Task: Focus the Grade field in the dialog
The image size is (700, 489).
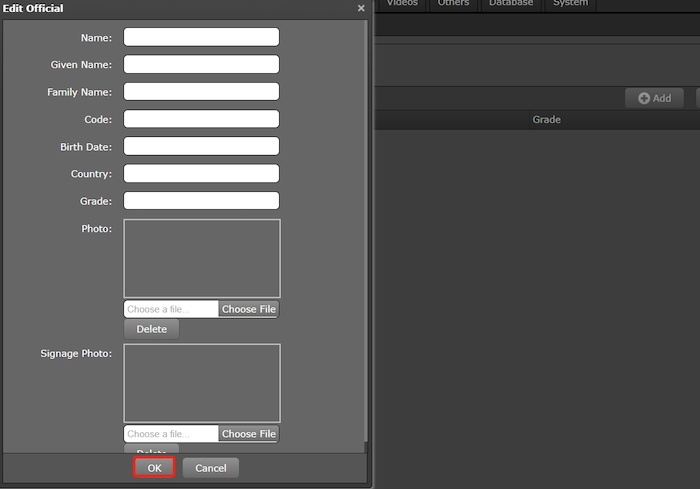Action: [201, 201]
